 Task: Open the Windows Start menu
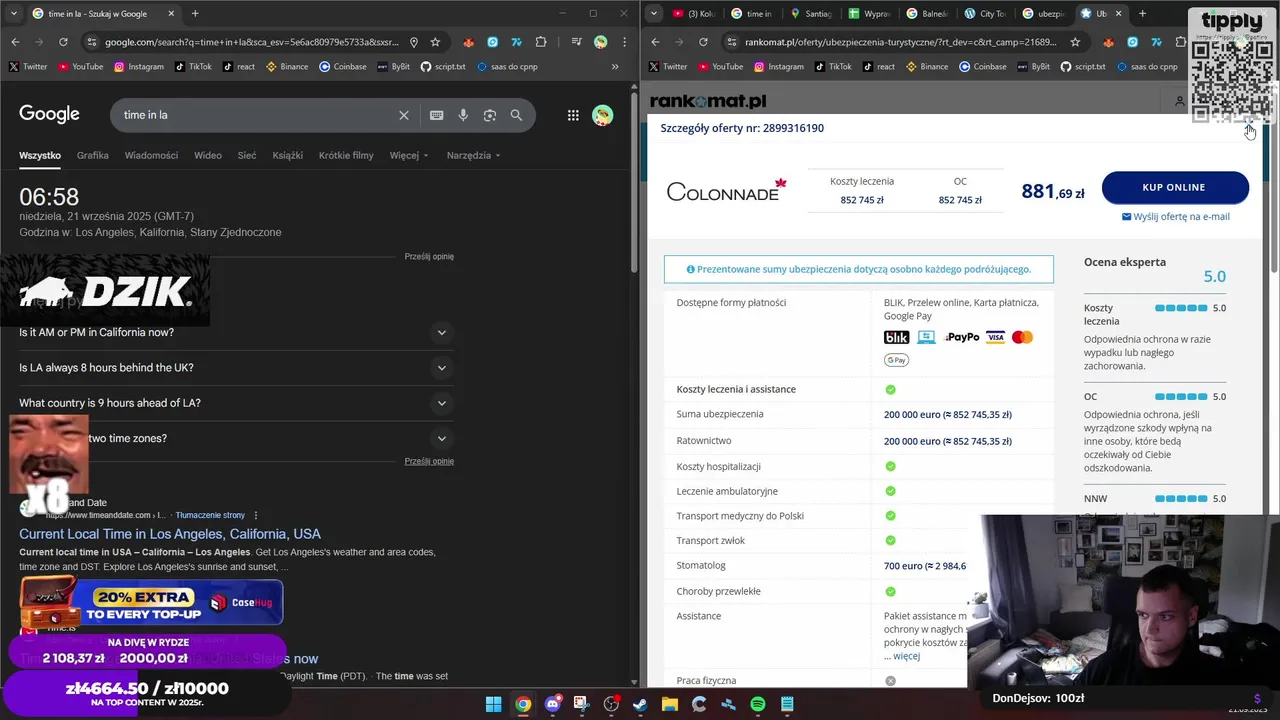coord(494,704)
